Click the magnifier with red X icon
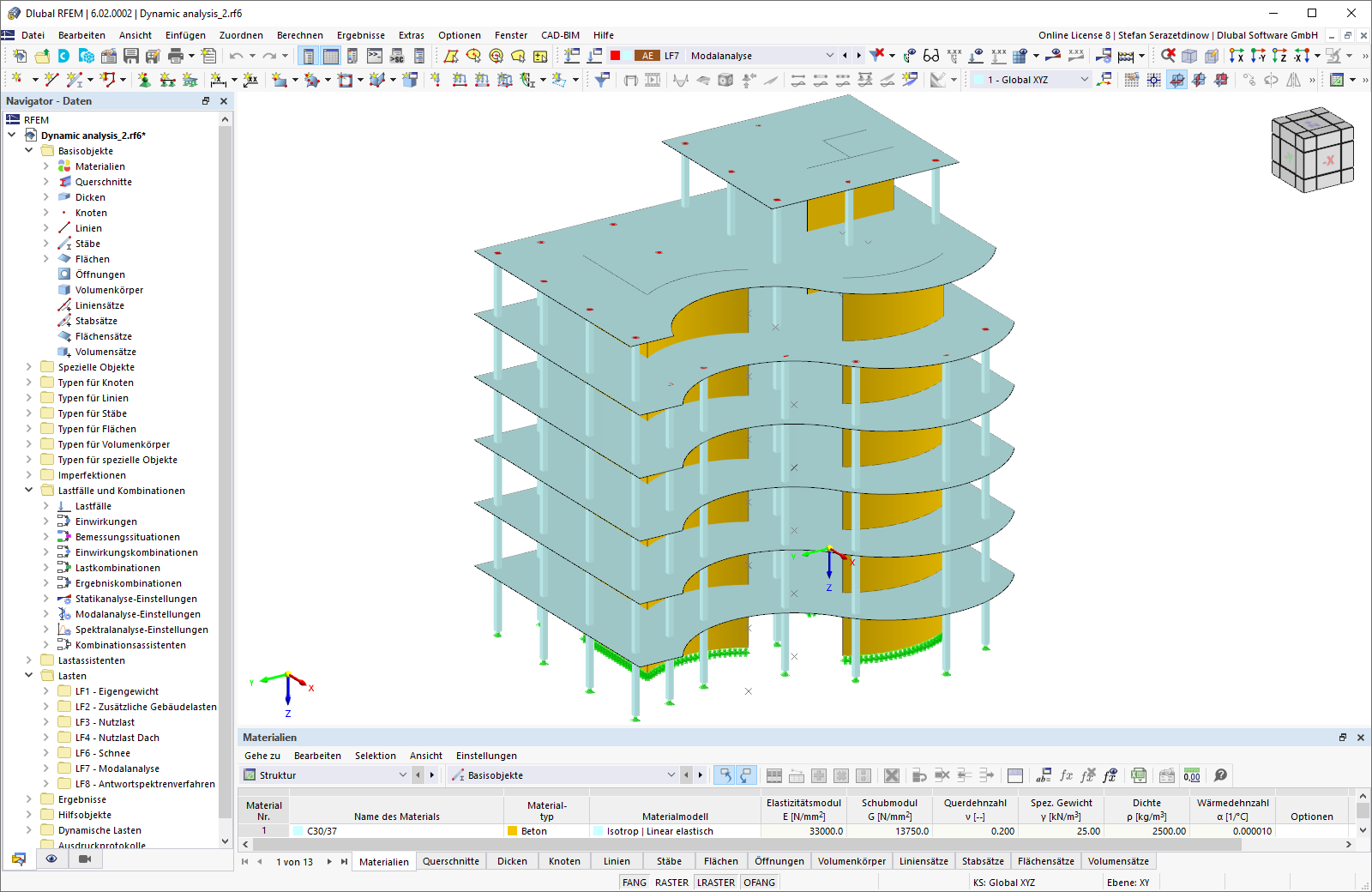The height and width of the screenshot is (892, 1372). [1168, 56]
